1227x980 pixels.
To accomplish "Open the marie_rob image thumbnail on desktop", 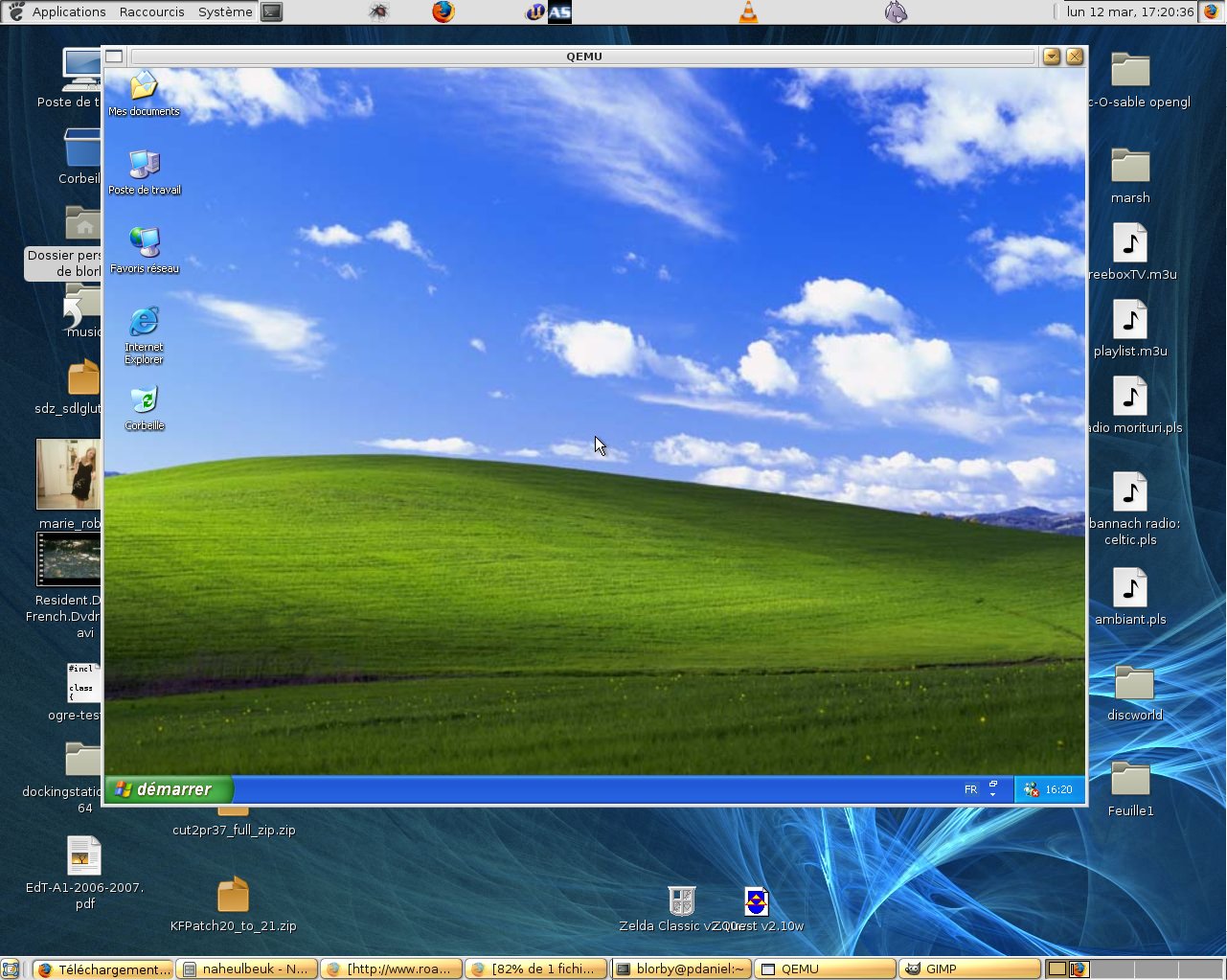I will [x=67, y=475].
